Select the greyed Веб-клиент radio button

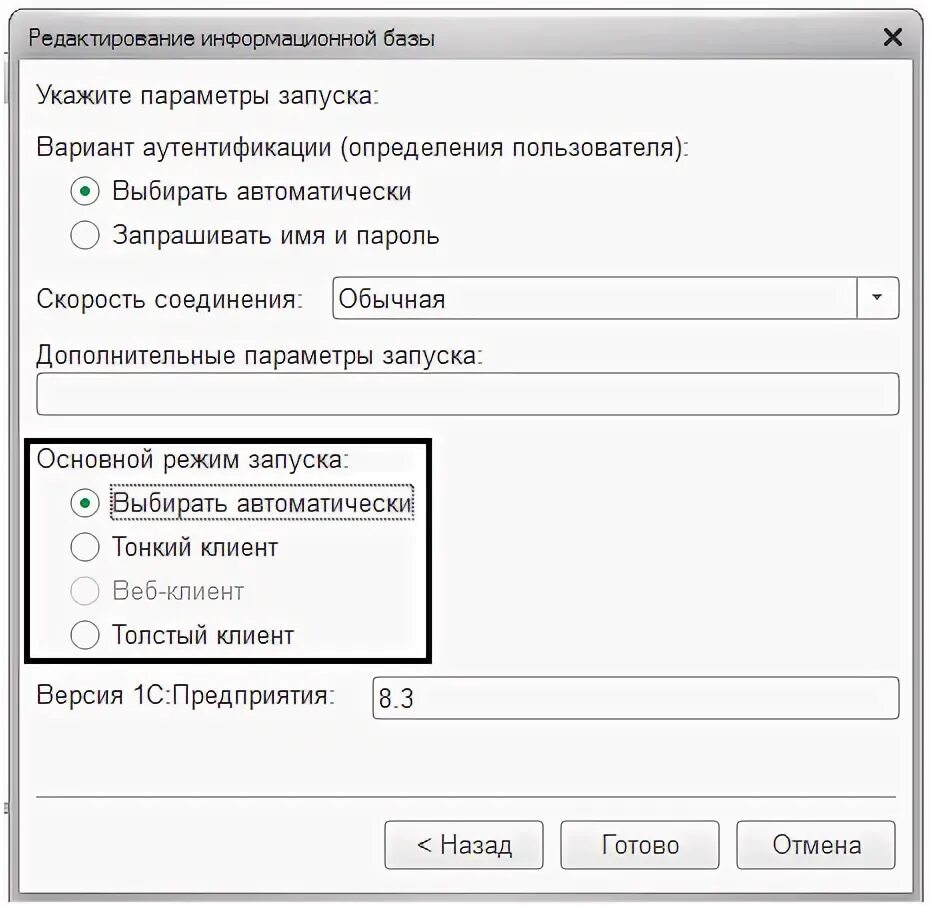coord(85,591)
